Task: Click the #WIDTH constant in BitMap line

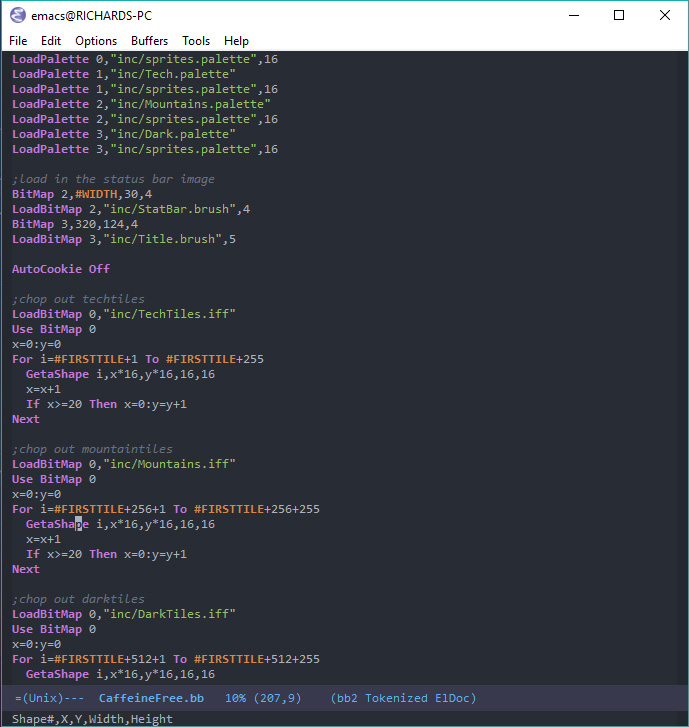Action: pos(96,194)
